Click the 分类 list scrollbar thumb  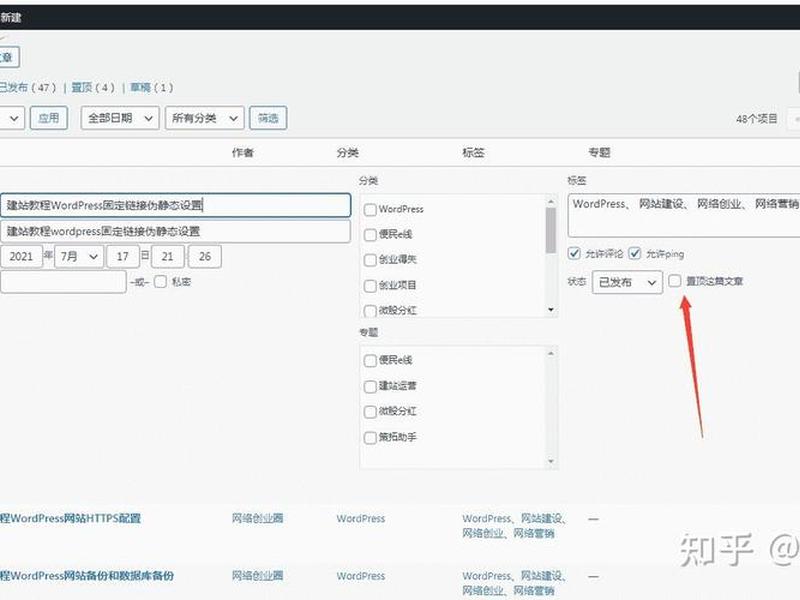point(551,231)
